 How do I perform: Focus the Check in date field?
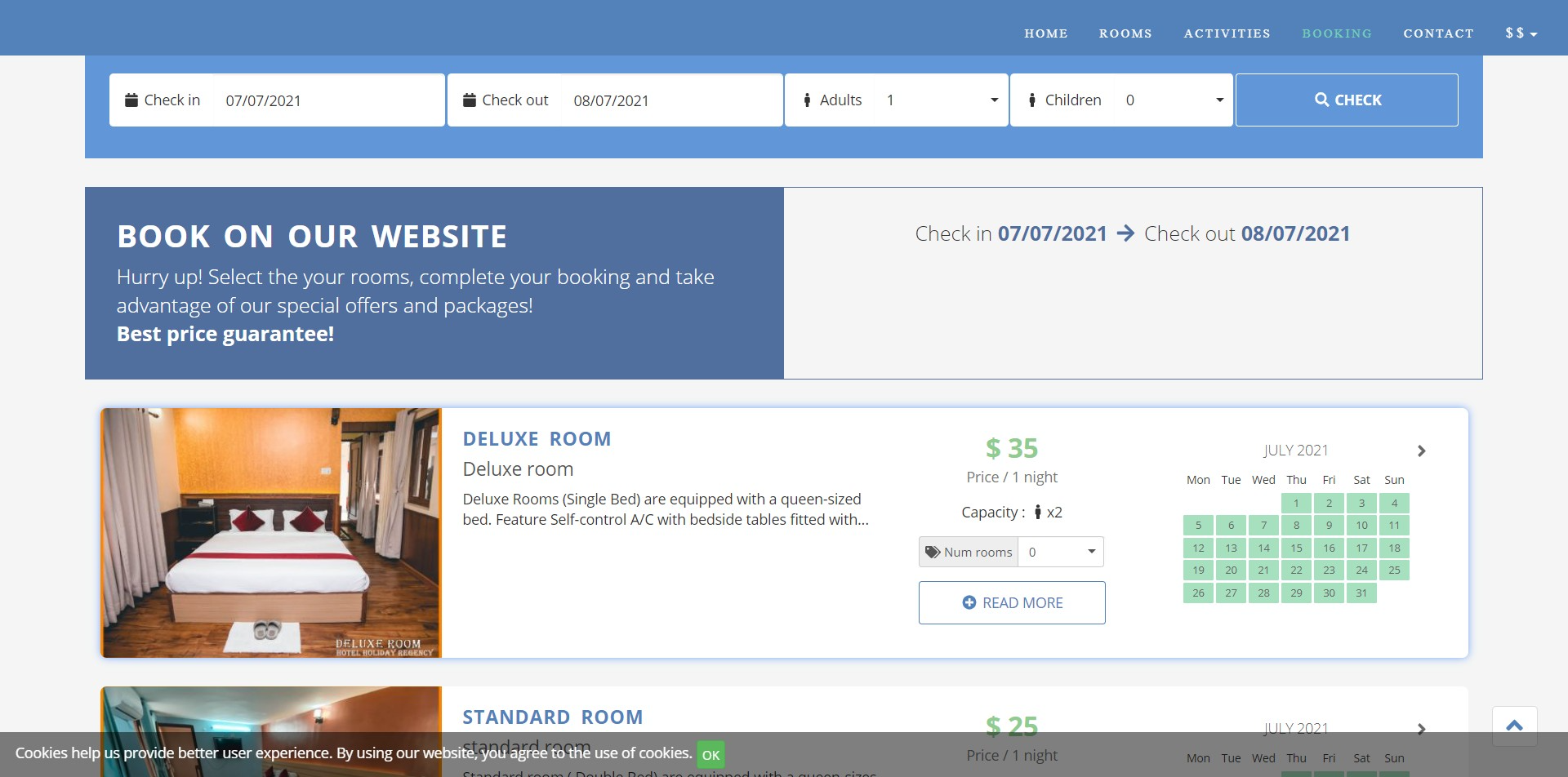328,100
